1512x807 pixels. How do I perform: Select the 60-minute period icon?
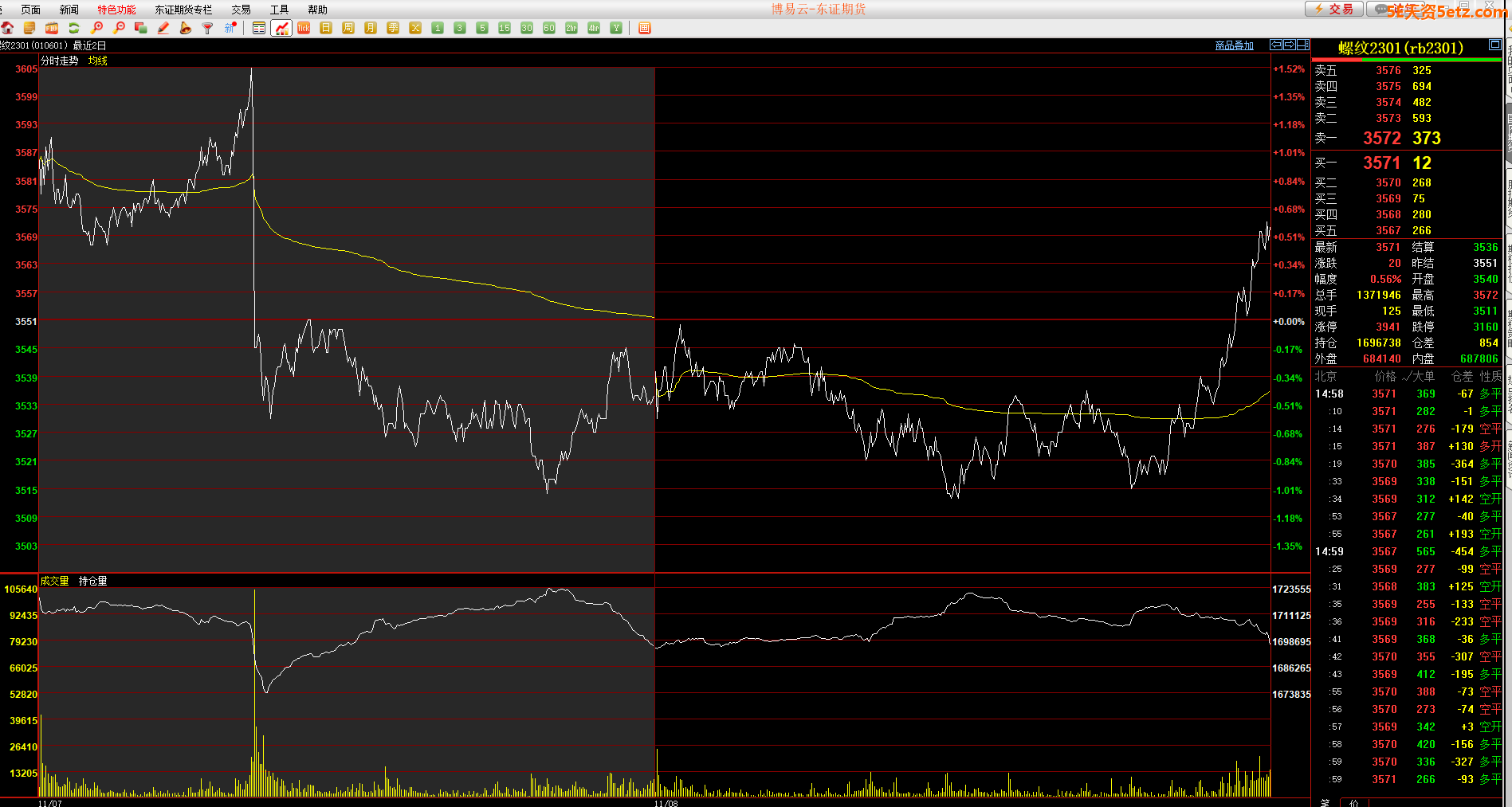pos(549,28)
